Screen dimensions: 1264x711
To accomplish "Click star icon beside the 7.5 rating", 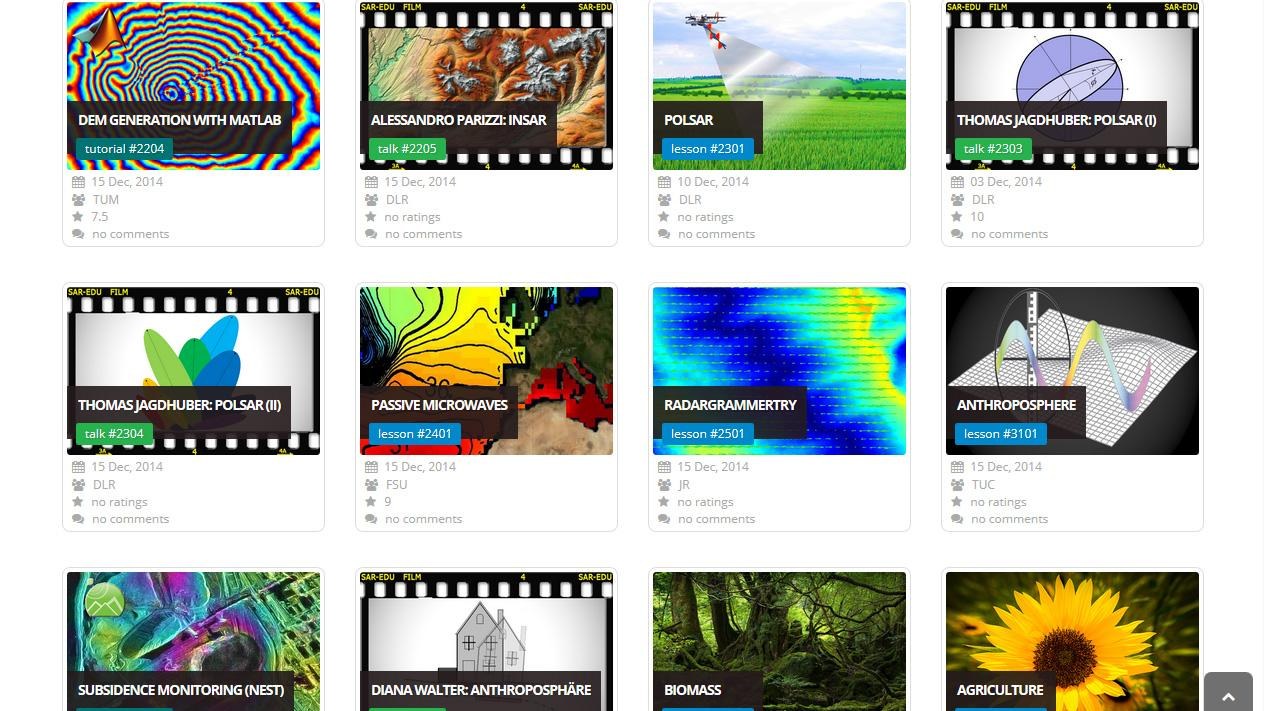I will coord(78,217).
